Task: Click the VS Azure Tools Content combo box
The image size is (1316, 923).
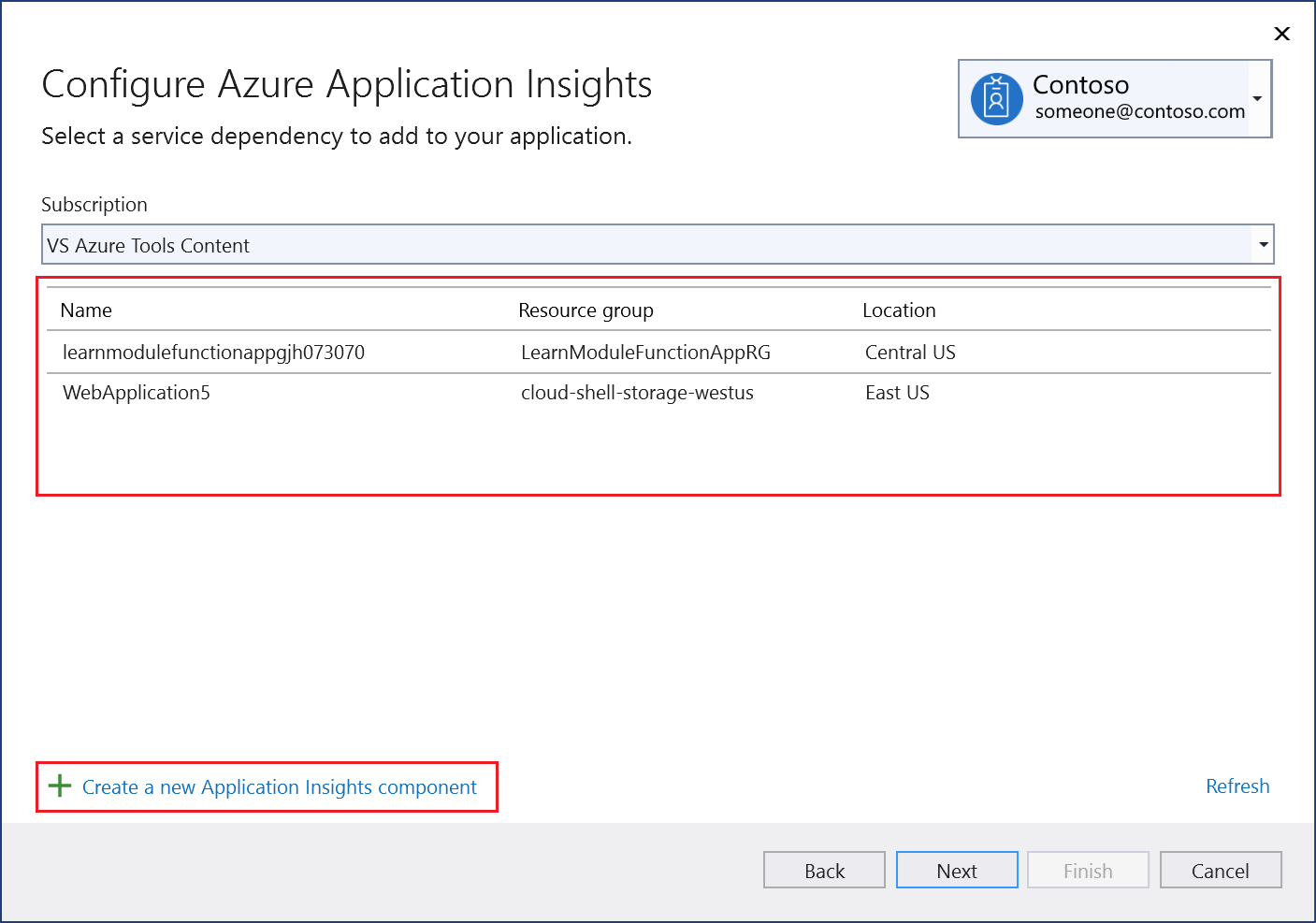Action: tap(645, 245)
